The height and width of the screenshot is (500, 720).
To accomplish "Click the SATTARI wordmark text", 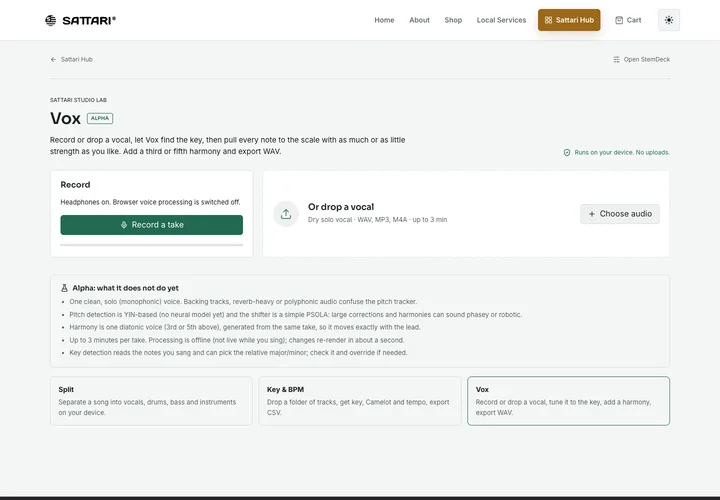I will pos(89,20).
